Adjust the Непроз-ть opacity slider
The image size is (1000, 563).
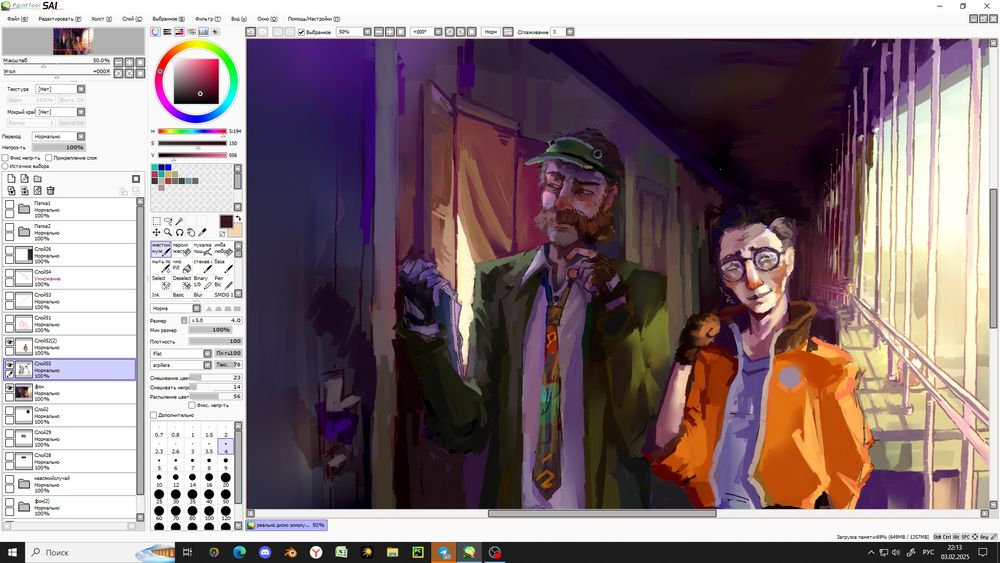(x=58, y=147)
